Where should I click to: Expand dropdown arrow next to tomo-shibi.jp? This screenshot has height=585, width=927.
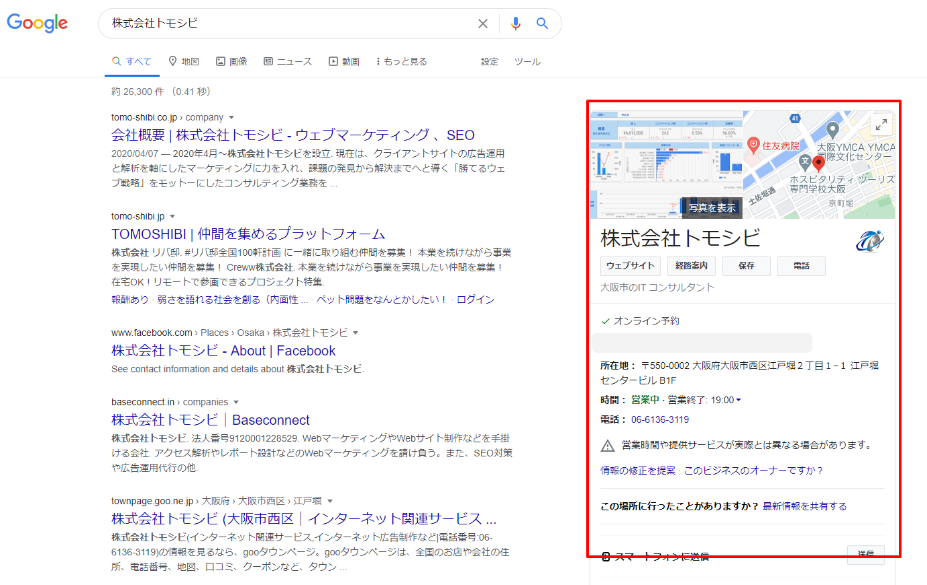pos(173,217)
